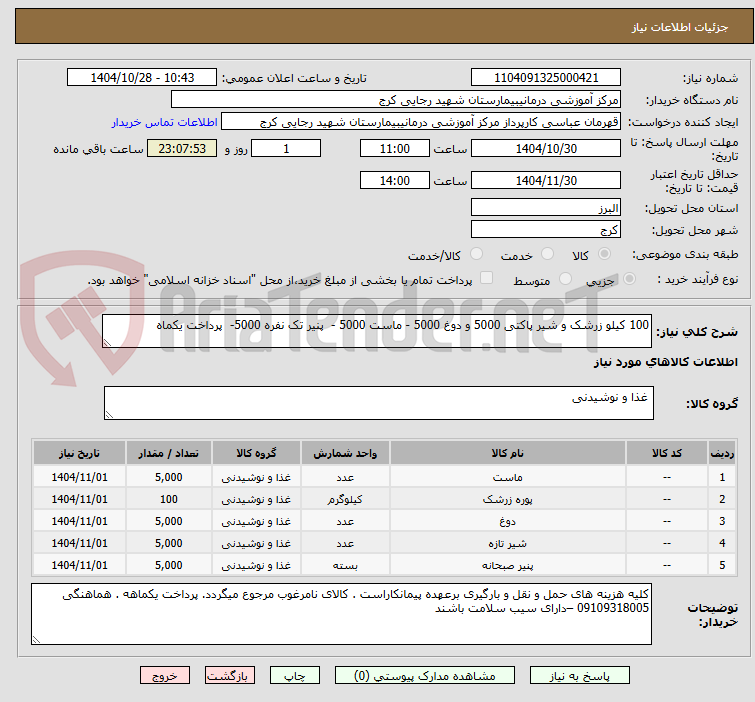Click the validity hour field 14:00

tap(394, 180)
